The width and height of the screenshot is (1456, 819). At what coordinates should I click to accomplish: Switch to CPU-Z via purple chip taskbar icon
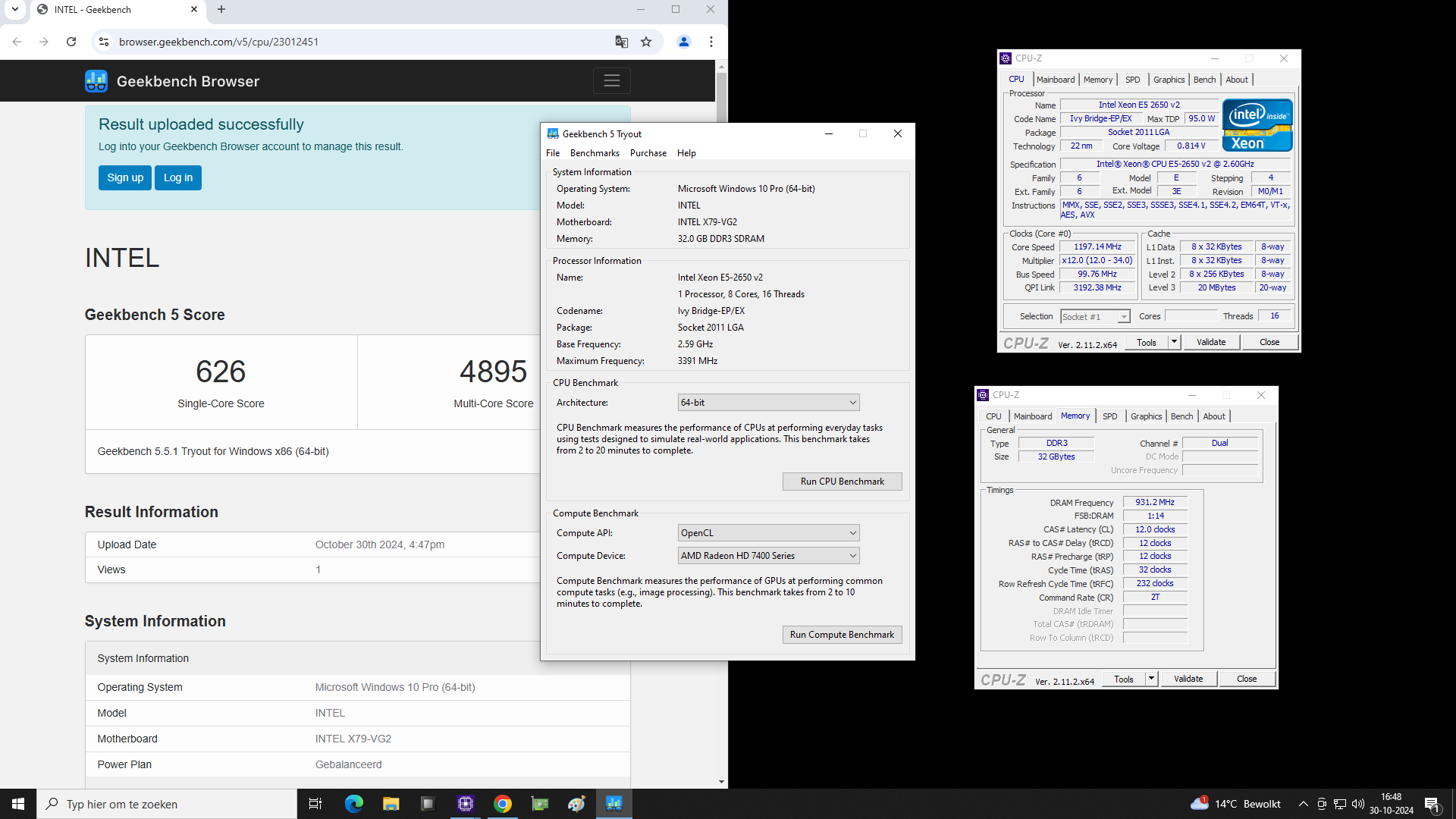[x=466, y=804]
